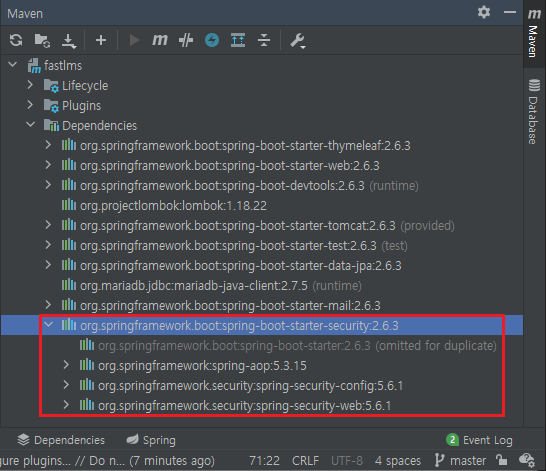
Task: Expand the Plugins node
Action: (30, 105)
